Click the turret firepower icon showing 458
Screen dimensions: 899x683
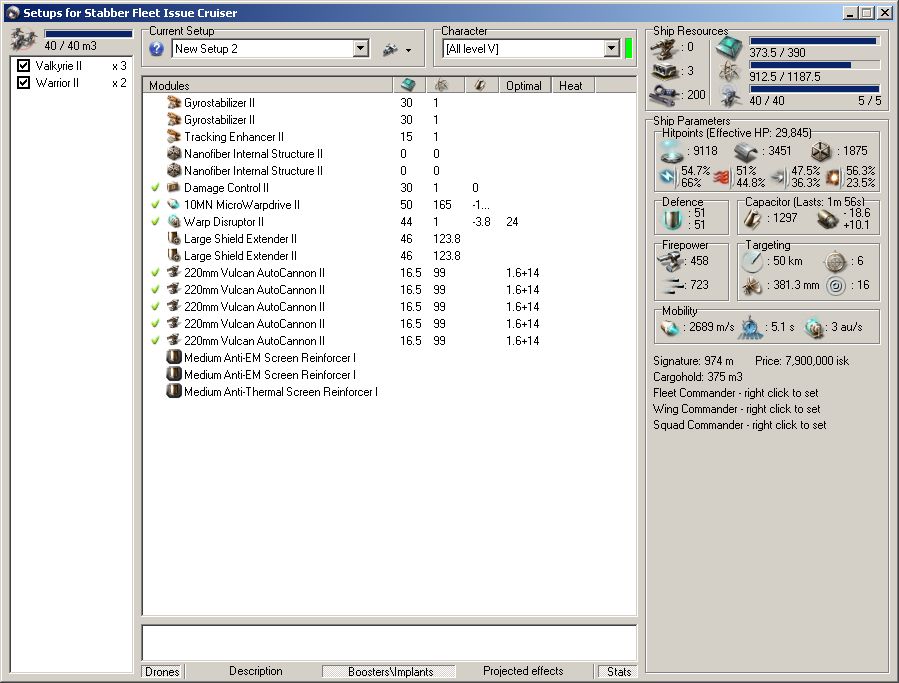[x=670, y=262]
